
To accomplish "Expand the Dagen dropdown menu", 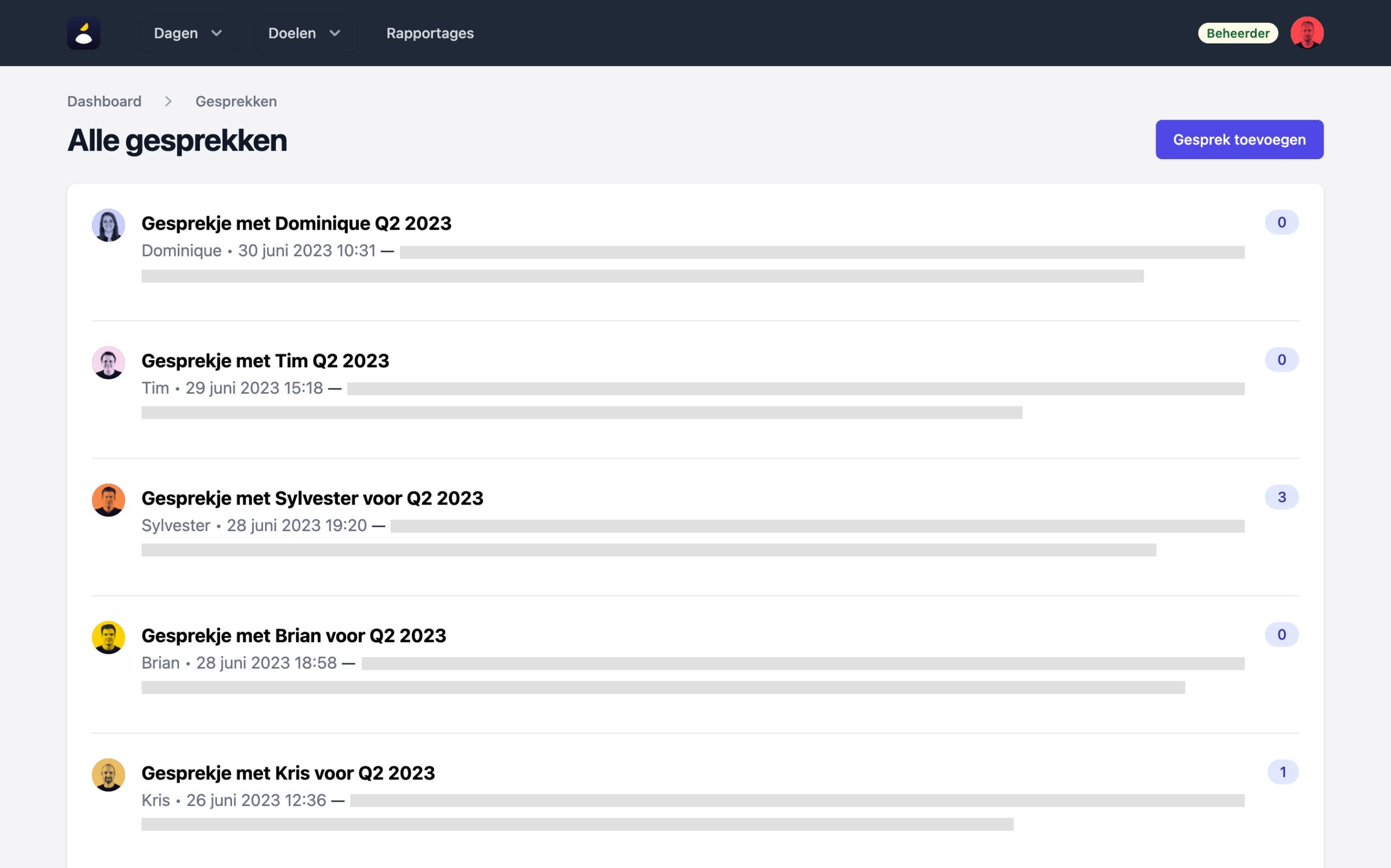I will coord(187,33).
